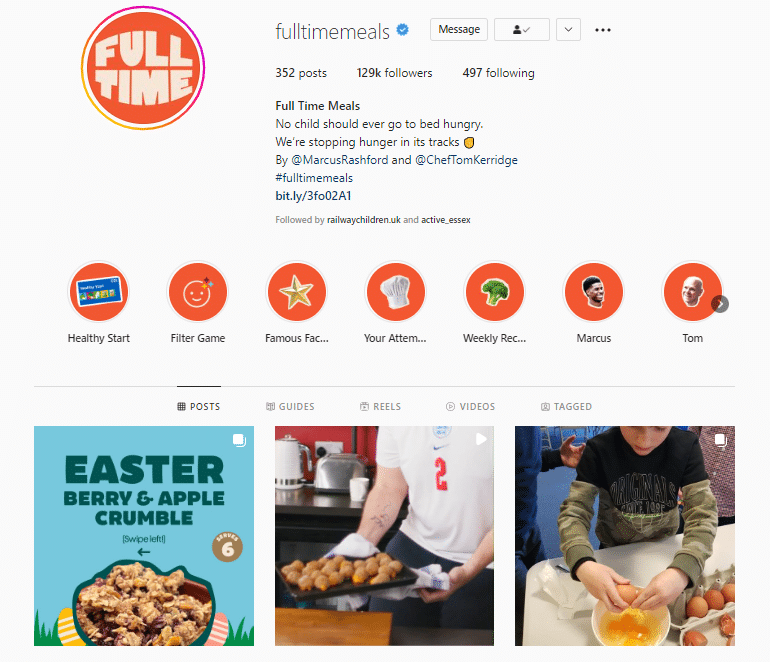Toggle the following status button
770x662 pixels.
[522, 29]
